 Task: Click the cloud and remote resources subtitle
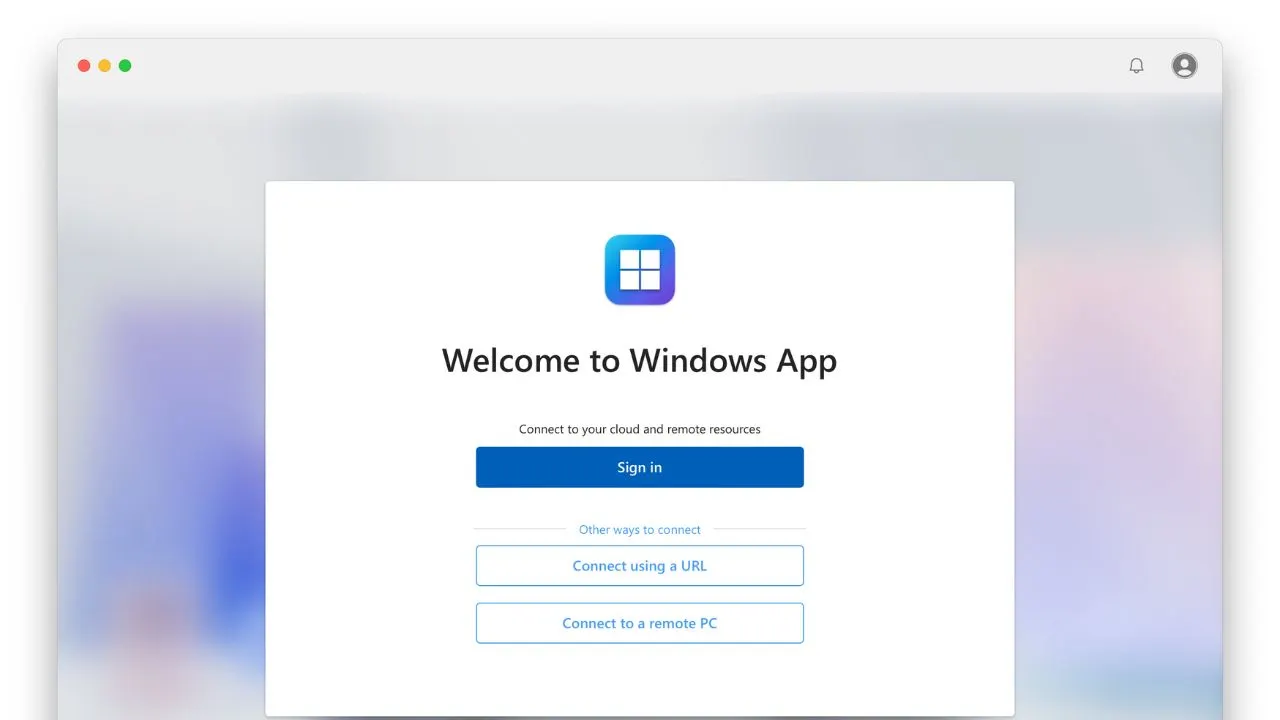[640, 429]
